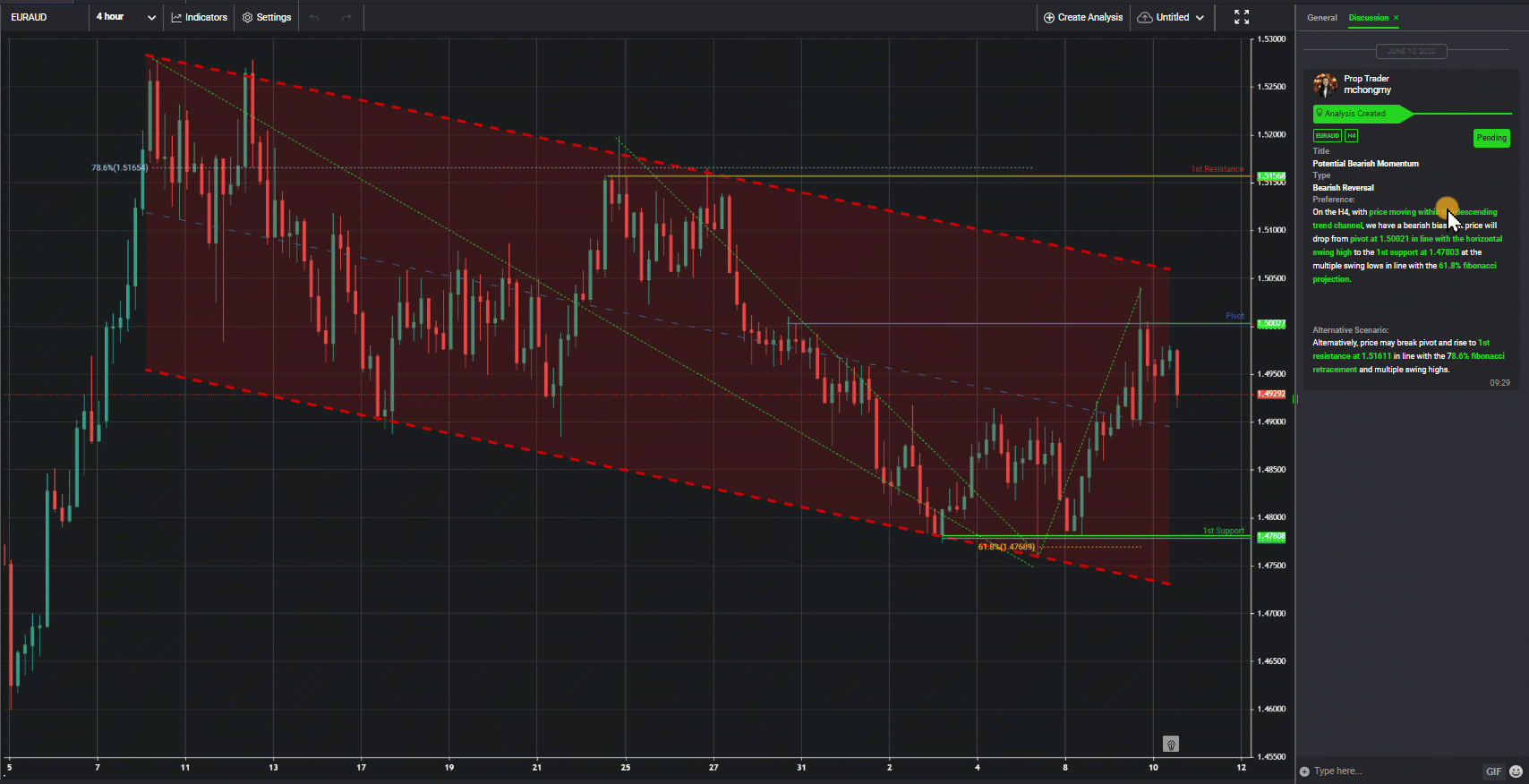Screen dimensions: 1529x784
Task: Click the Prop Trader avatar
Action: tap(1325, 85)
